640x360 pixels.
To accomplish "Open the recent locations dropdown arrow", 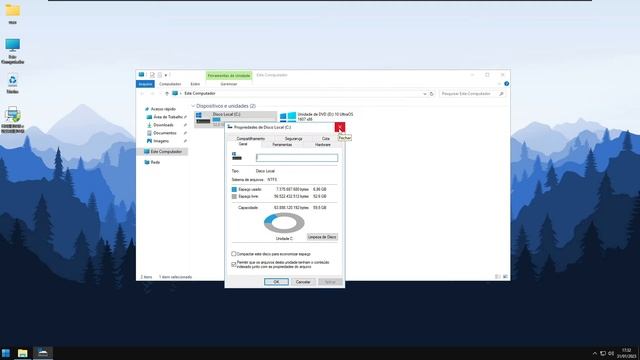I will coord(160,93).
